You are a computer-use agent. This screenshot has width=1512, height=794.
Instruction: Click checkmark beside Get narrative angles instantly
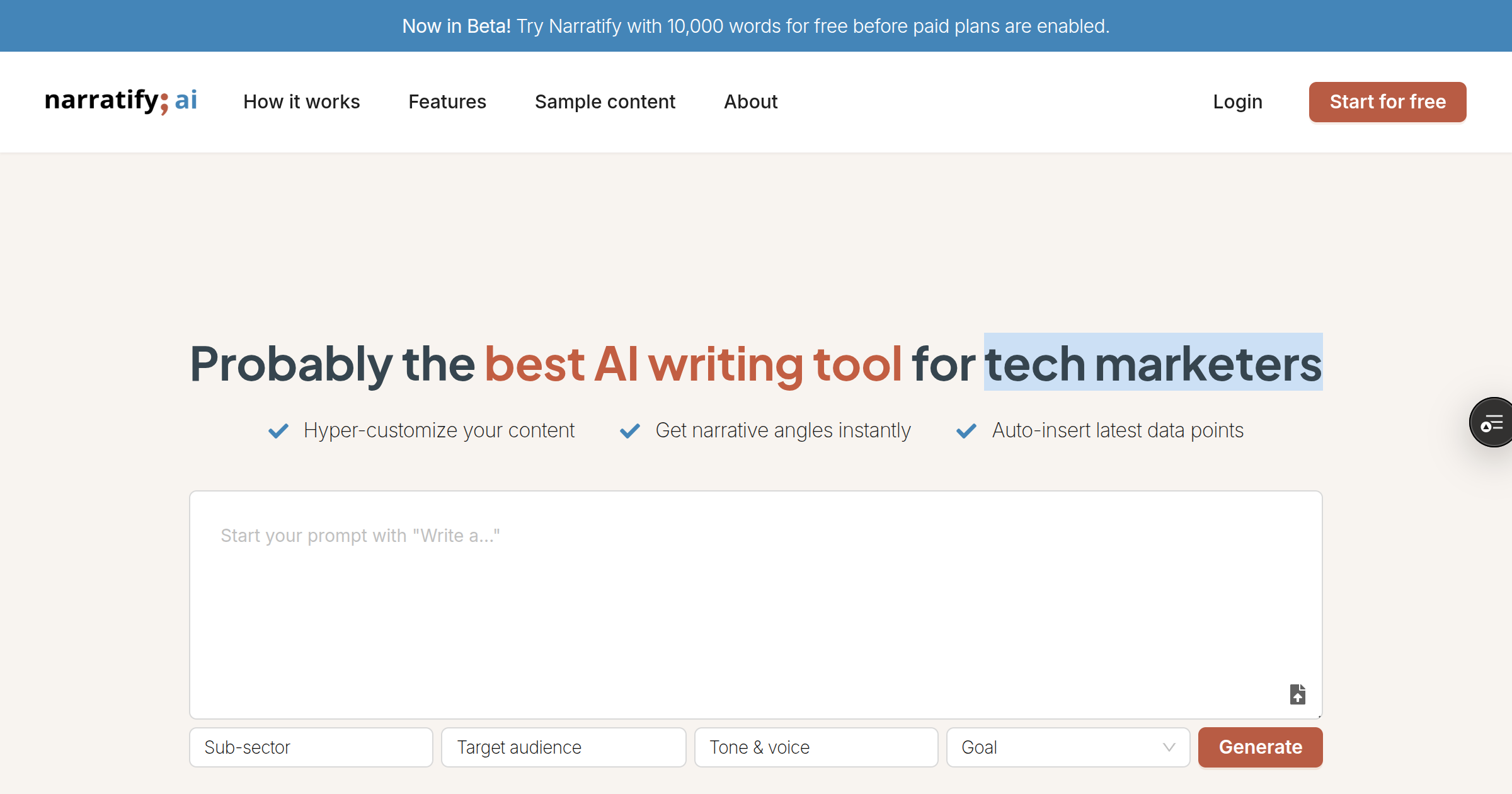(630, 431)
